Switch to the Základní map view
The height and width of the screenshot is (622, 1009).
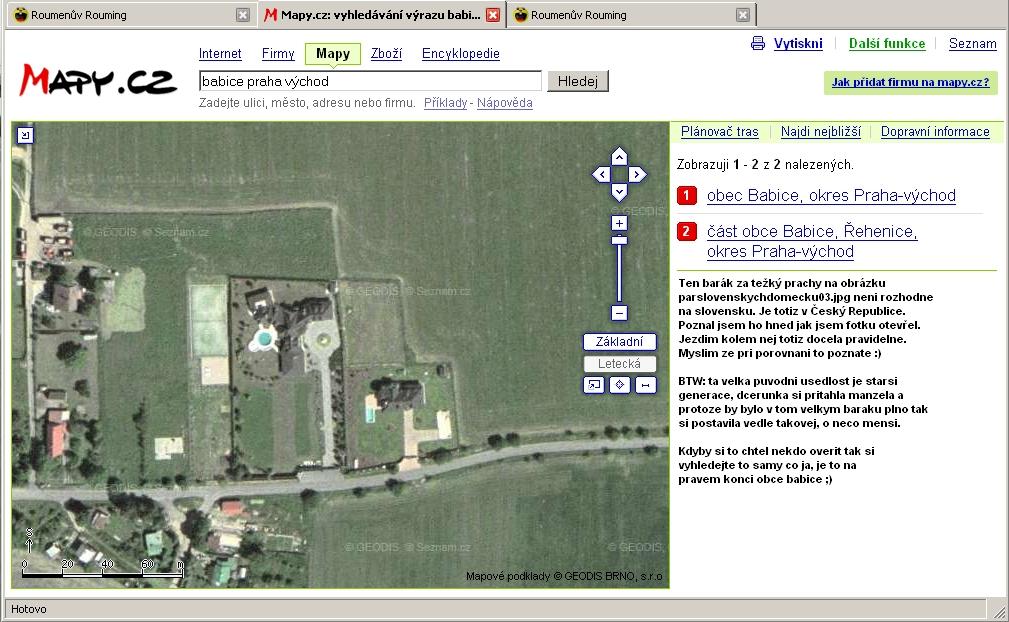(x=619, y=342)
